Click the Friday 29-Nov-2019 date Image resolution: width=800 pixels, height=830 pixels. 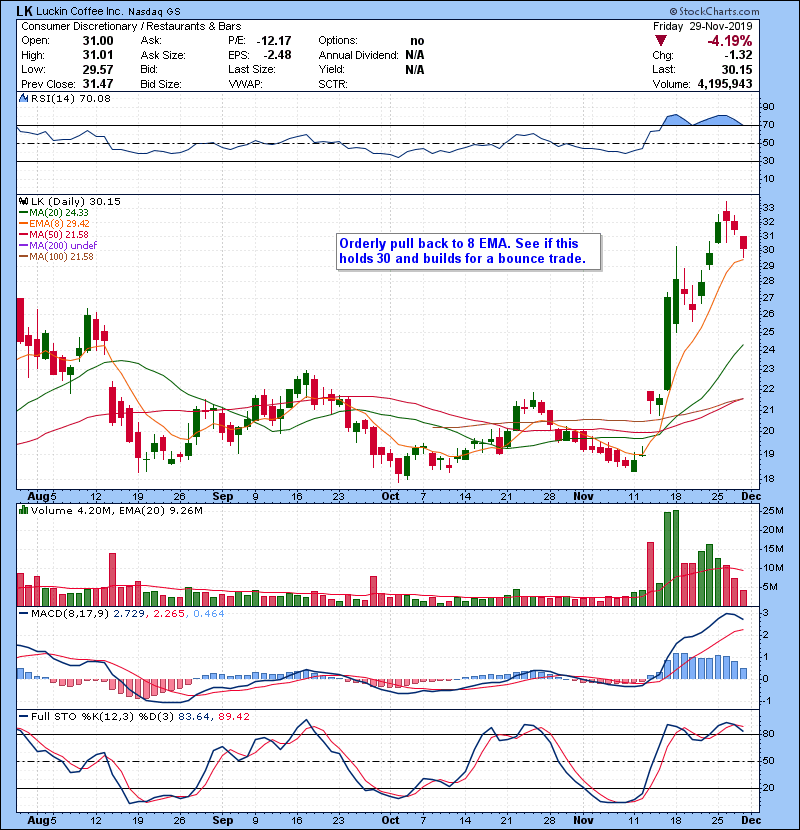[702, 26]
